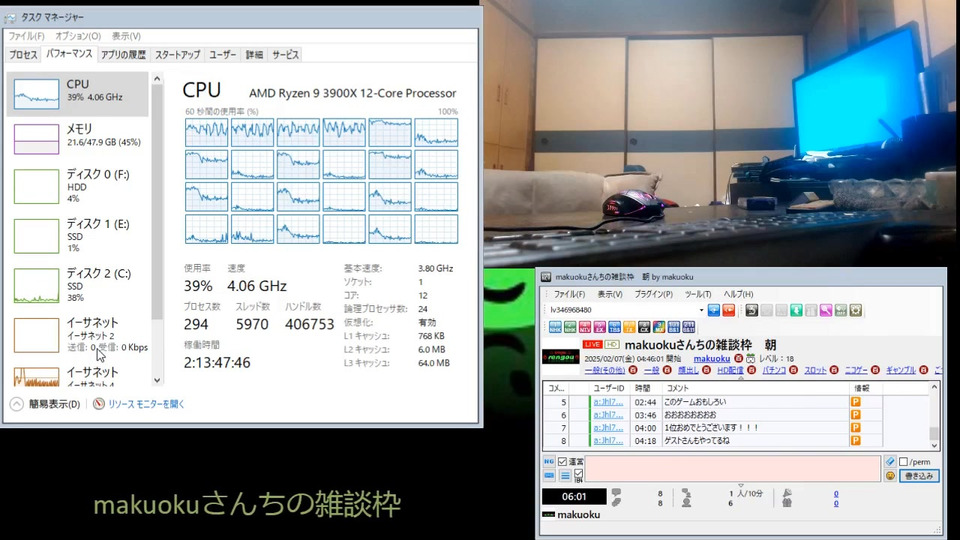The image size is (960, 540).
Task: Click the comment list scroll-down arrow
Action: (x=934, y=444)
